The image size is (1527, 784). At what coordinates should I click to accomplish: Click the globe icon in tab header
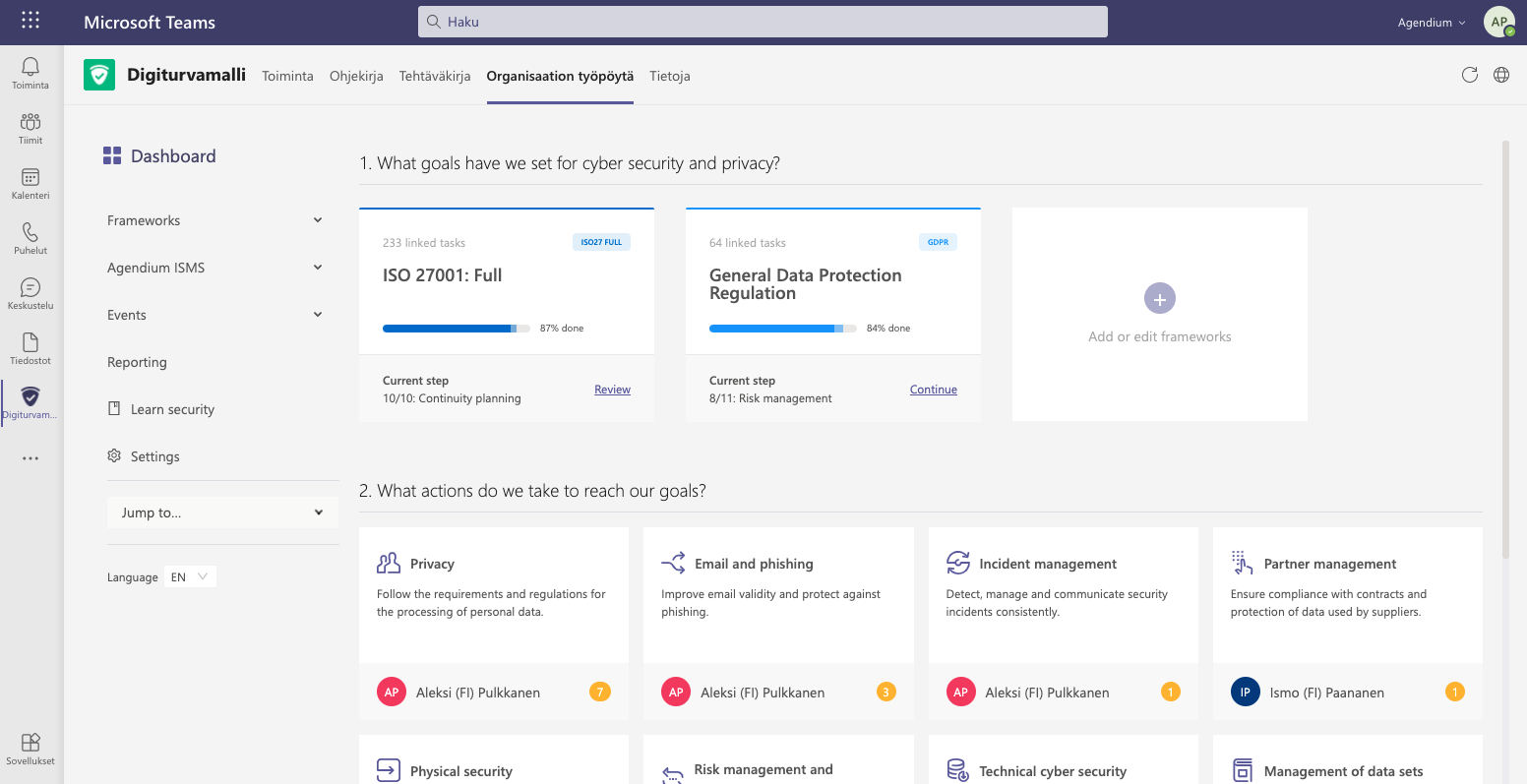pos(1501,75)
